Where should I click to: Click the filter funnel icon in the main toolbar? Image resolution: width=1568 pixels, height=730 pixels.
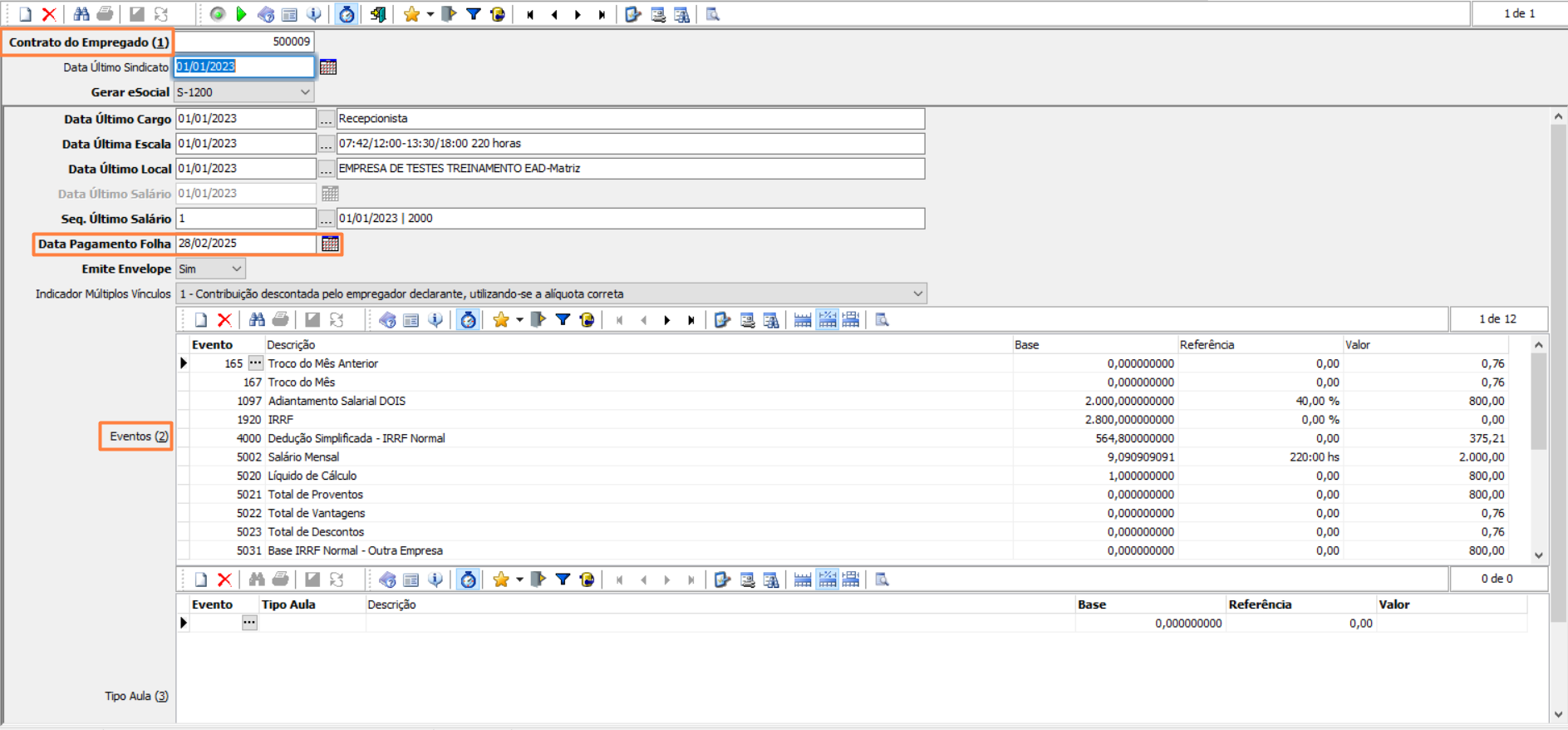pos(473,14)
